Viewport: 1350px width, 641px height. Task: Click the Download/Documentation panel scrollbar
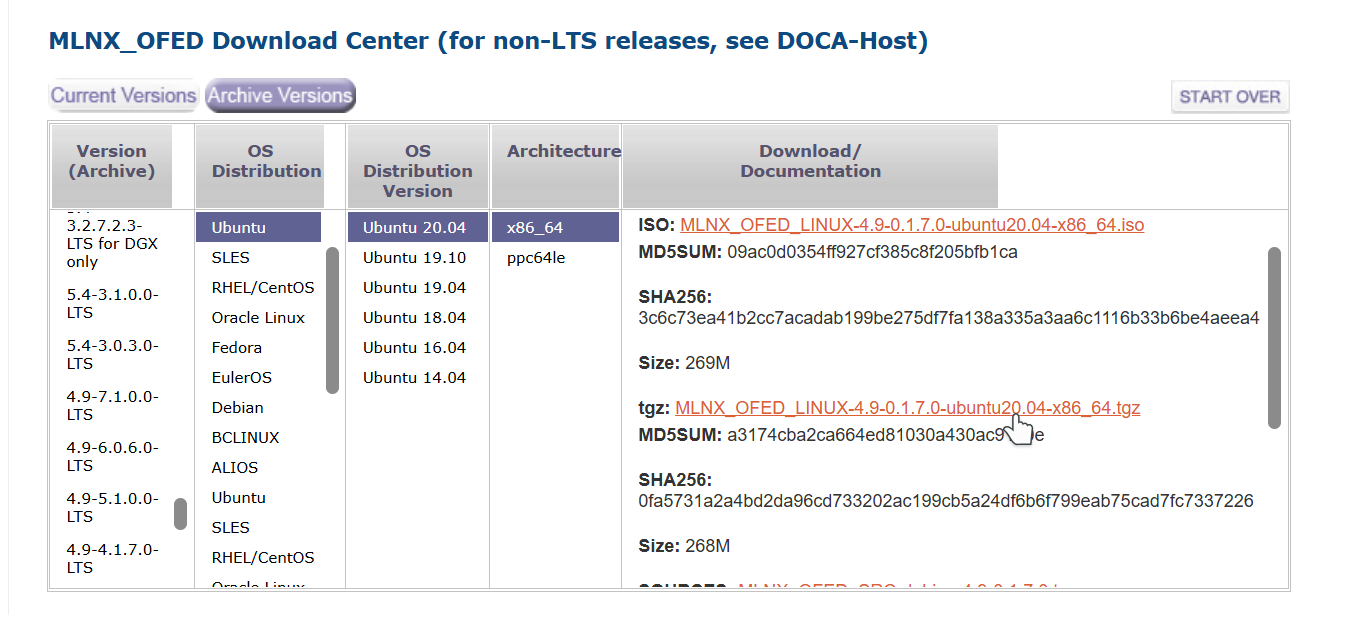pyautogui.click(x=1274, y=337)
